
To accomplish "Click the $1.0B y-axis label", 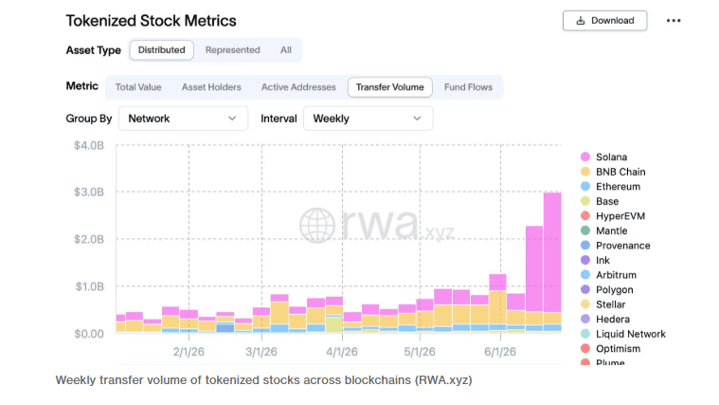I will tap(90, 287).
